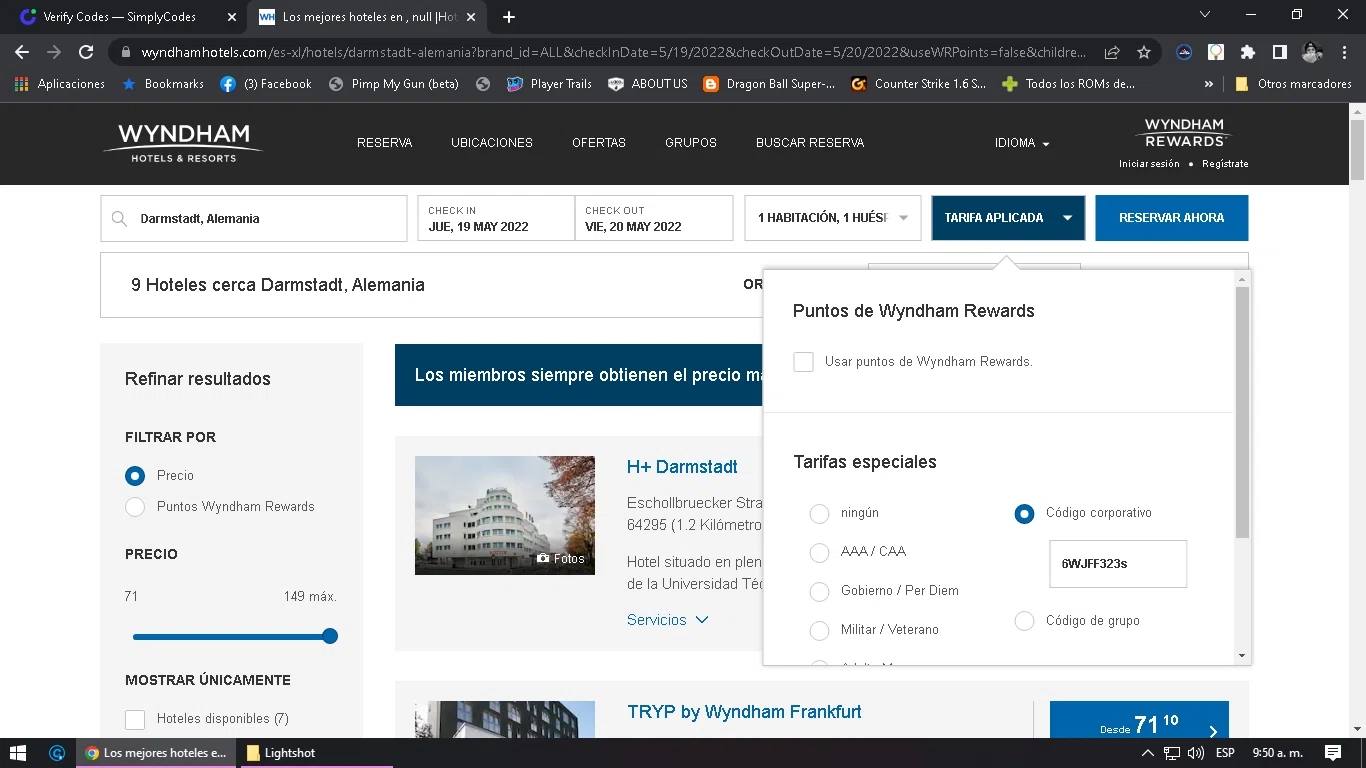Open the Chrome profile avatar

coord(1312,52)
